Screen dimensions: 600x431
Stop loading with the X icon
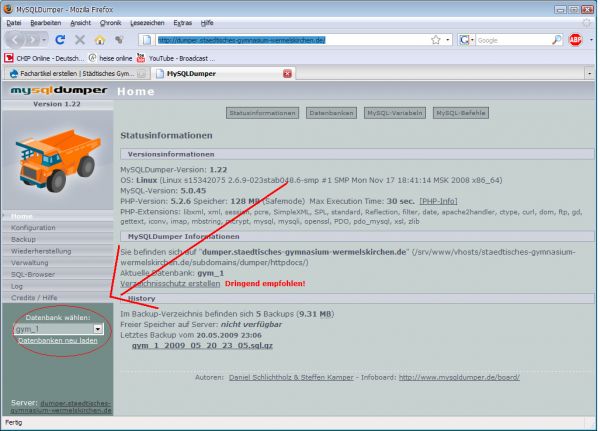(x=80, y=39)
